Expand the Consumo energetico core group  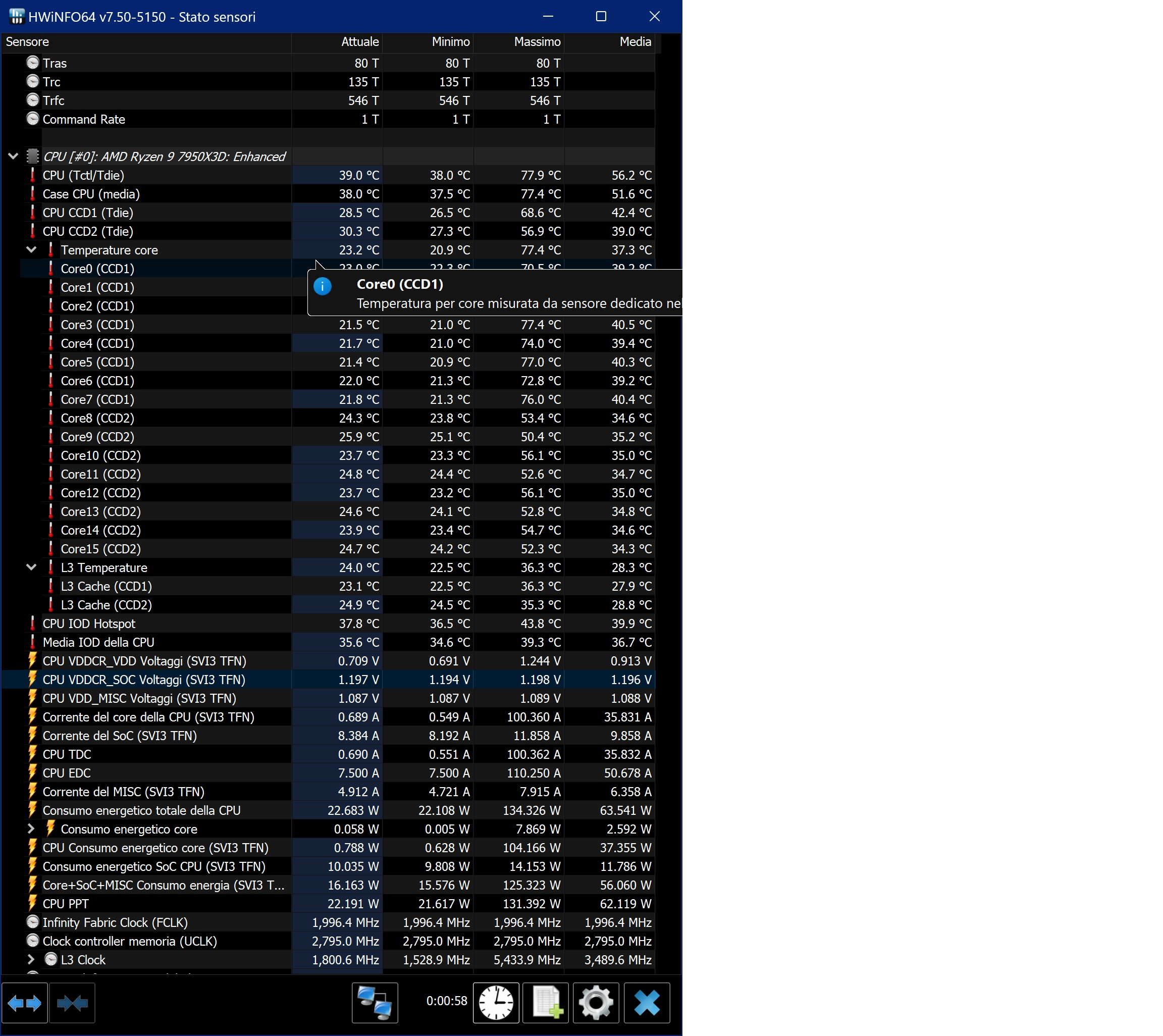point(31,829)
